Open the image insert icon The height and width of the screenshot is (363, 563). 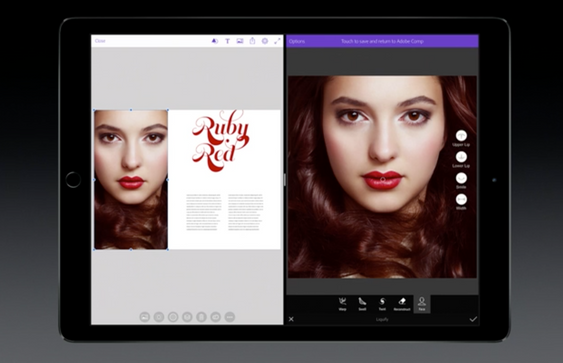tap(240, 41)
